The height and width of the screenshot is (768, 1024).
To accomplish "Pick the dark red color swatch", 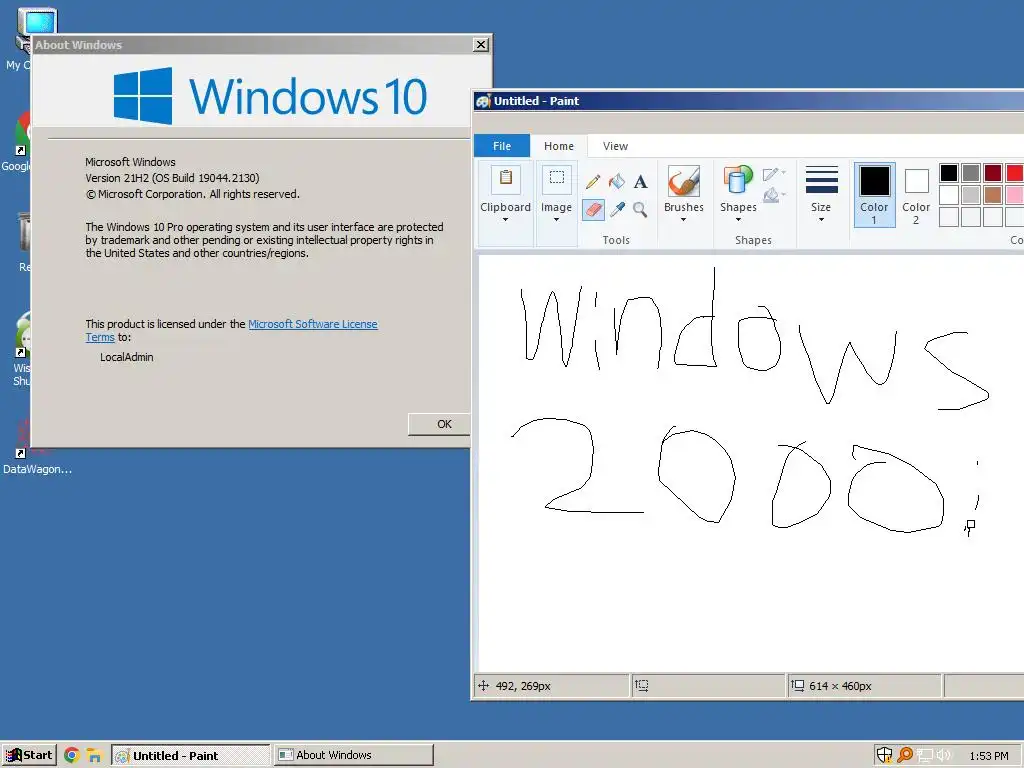I will 993,173.
